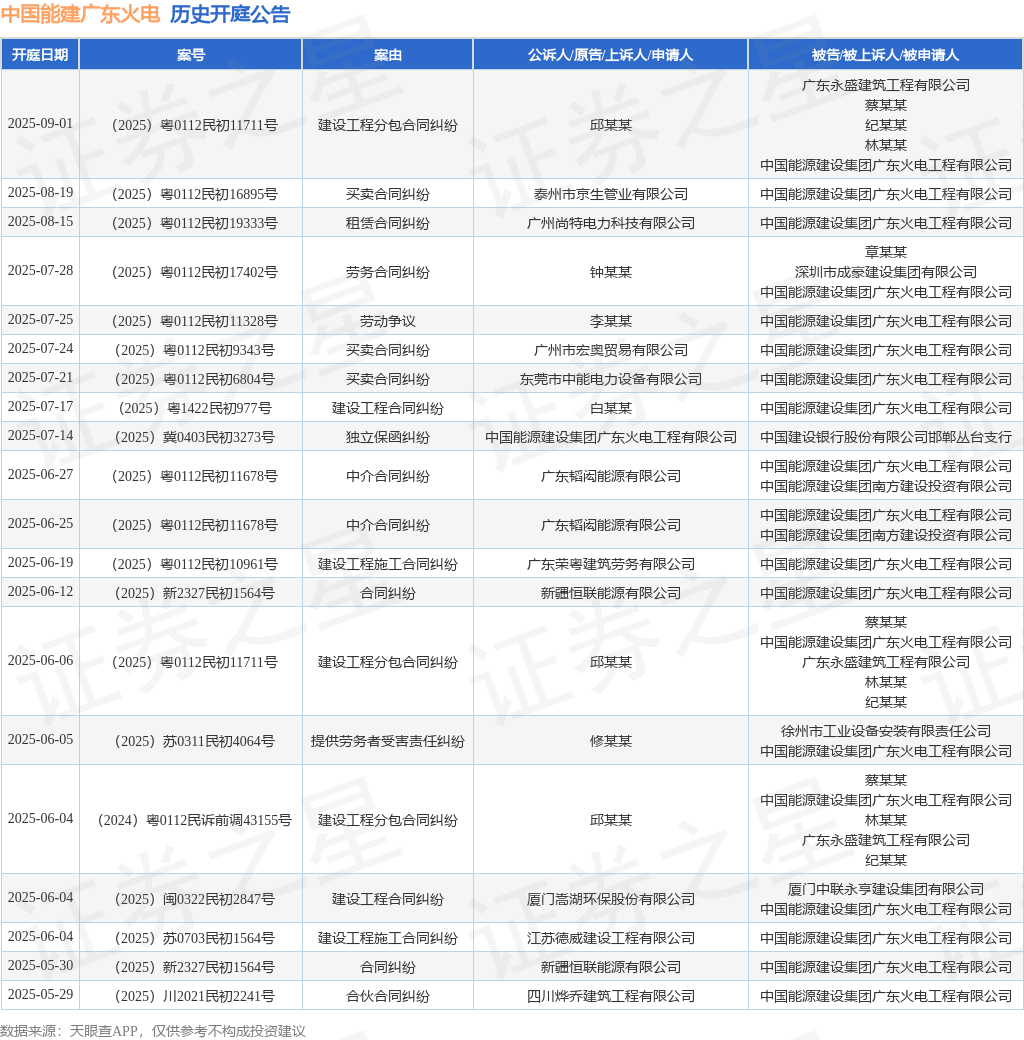
Task: Click the 被告/被上诉人/被申请人 column header
Action: click(x=885, y=54)
